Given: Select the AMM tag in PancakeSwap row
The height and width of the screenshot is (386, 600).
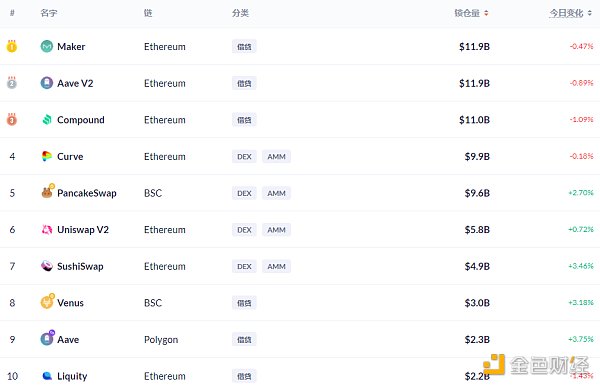Looking at the screenshot, I should pyautogui.click(x=276, y=193).
